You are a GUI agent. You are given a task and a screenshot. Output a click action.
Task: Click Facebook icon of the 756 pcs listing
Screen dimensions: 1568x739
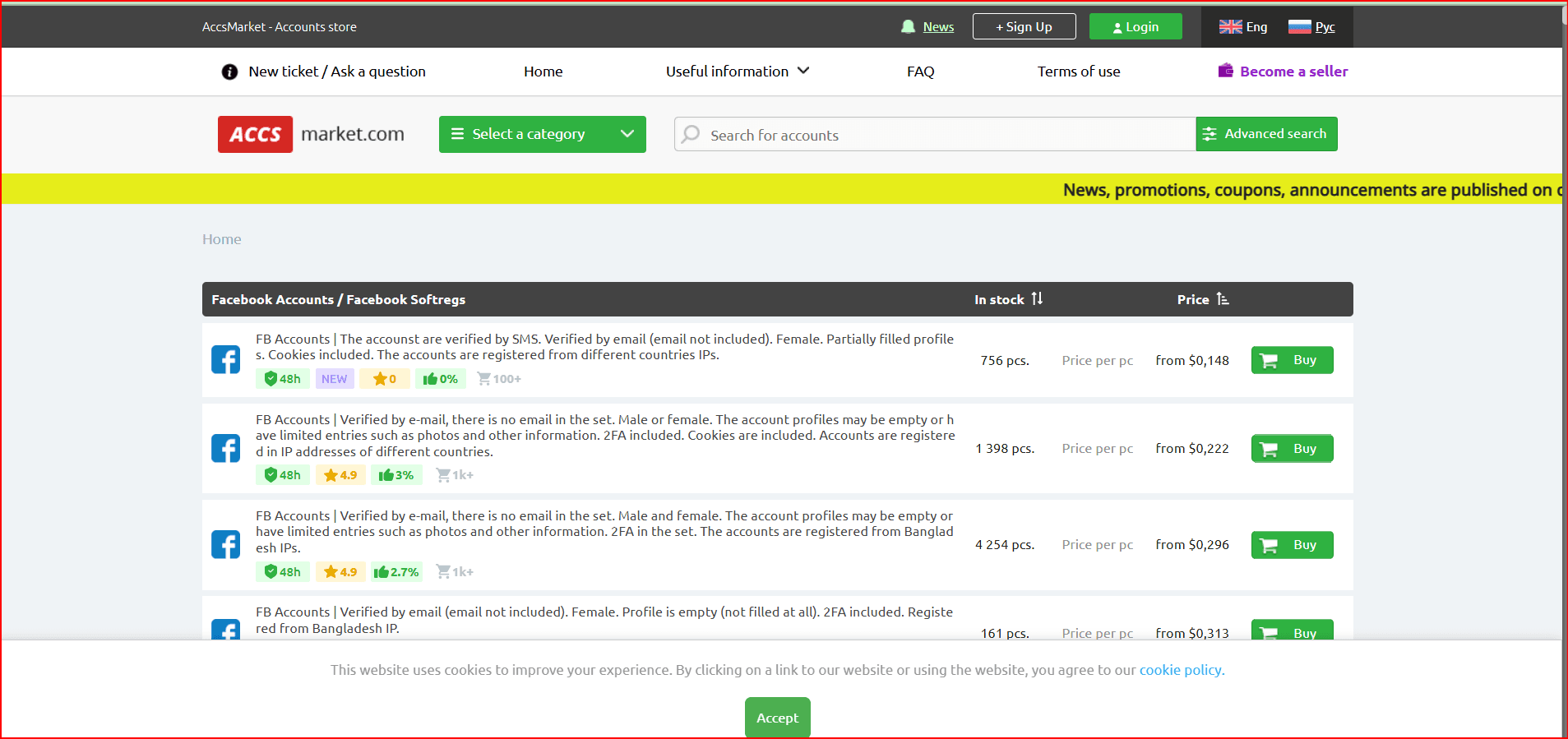coord(225,359)
